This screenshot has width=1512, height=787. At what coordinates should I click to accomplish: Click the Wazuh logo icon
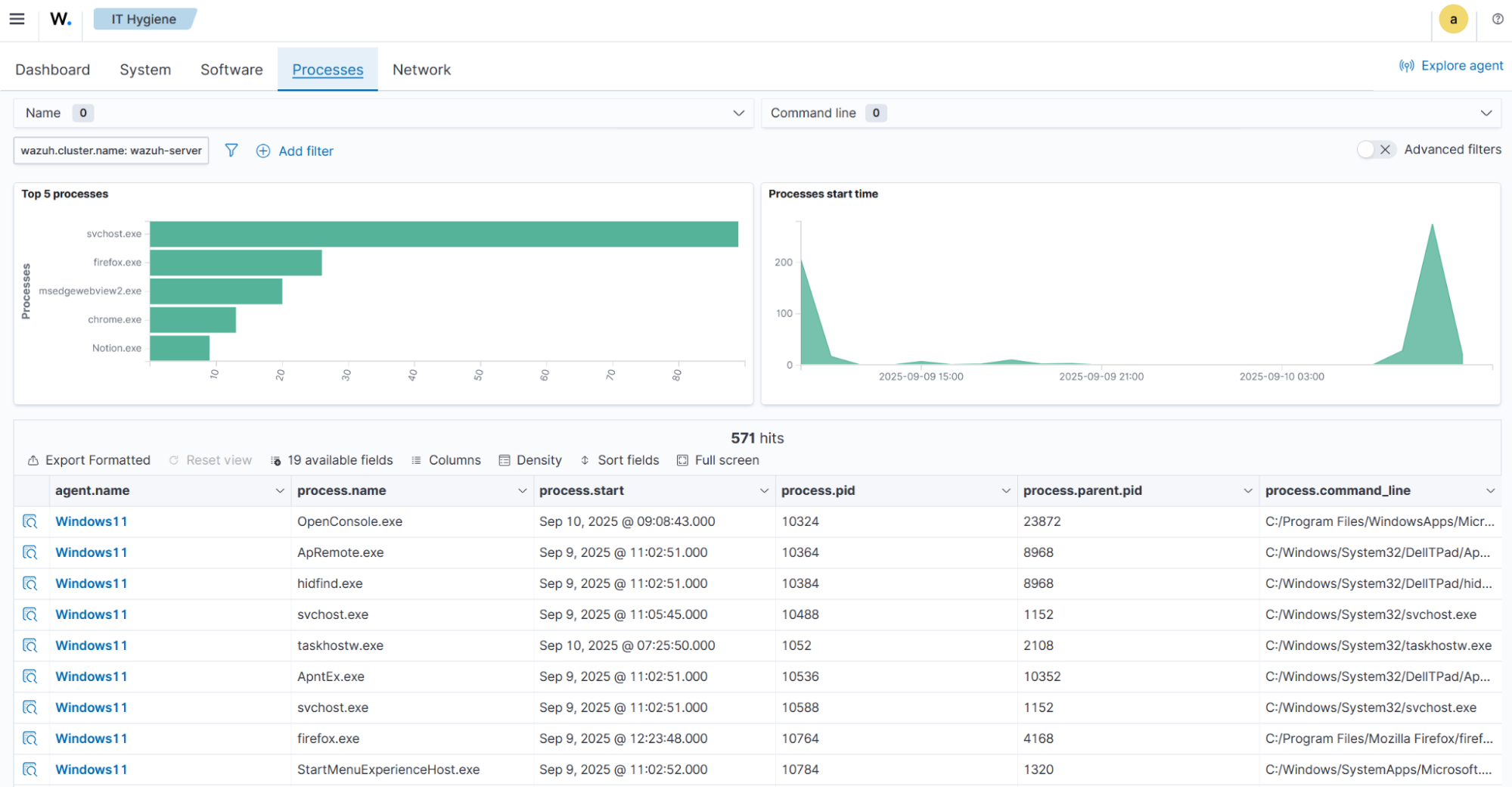[61, 19]
